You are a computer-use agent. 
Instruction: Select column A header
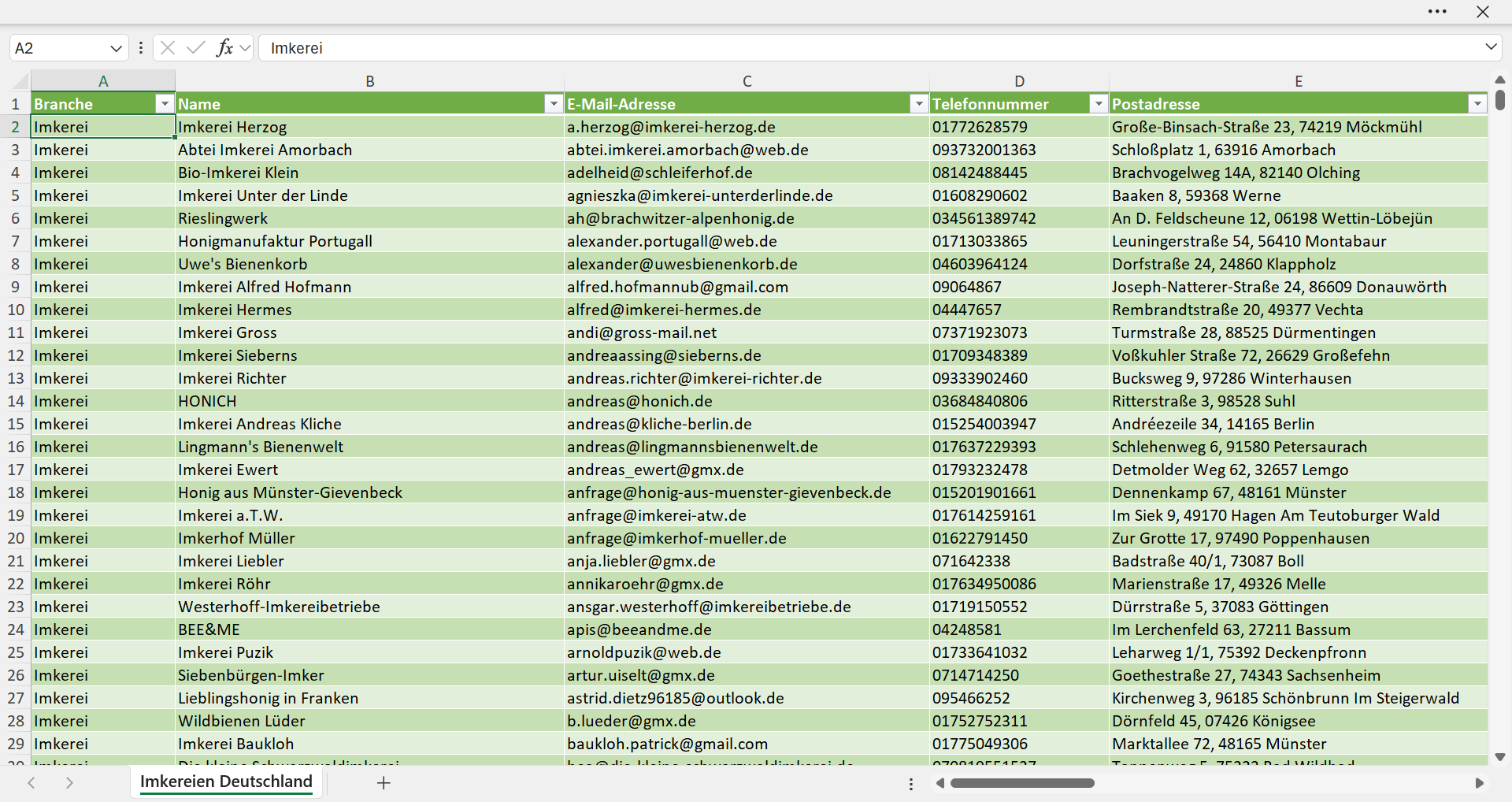pos(103,81)
